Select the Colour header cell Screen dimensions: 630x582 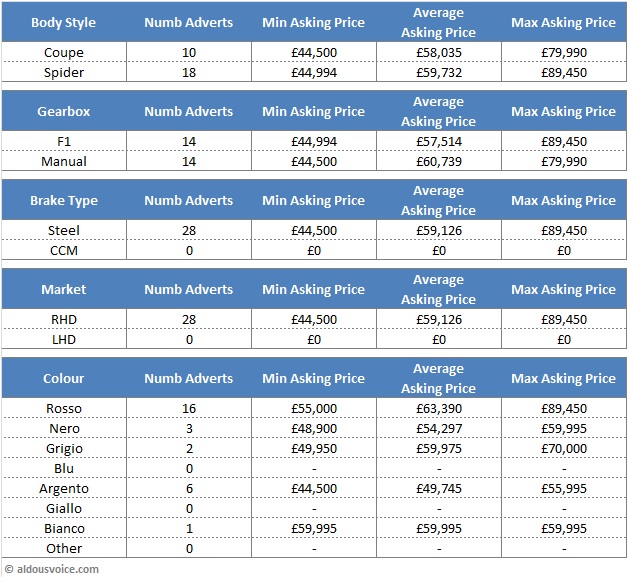[x=64, y=379]
